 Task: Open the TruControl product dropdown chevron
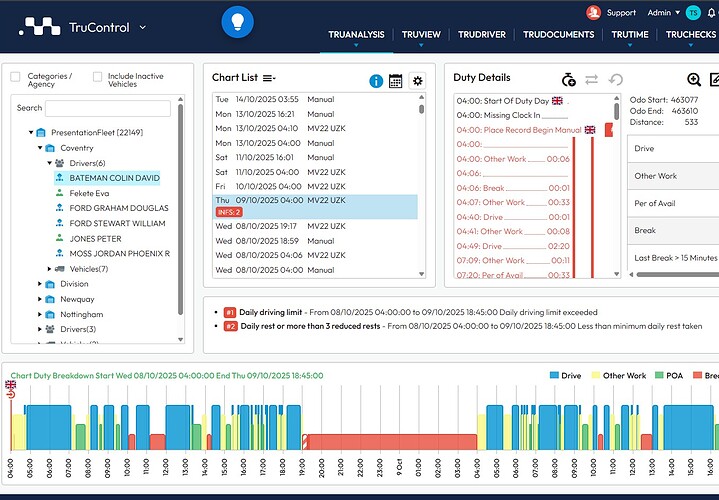point(143,28)
